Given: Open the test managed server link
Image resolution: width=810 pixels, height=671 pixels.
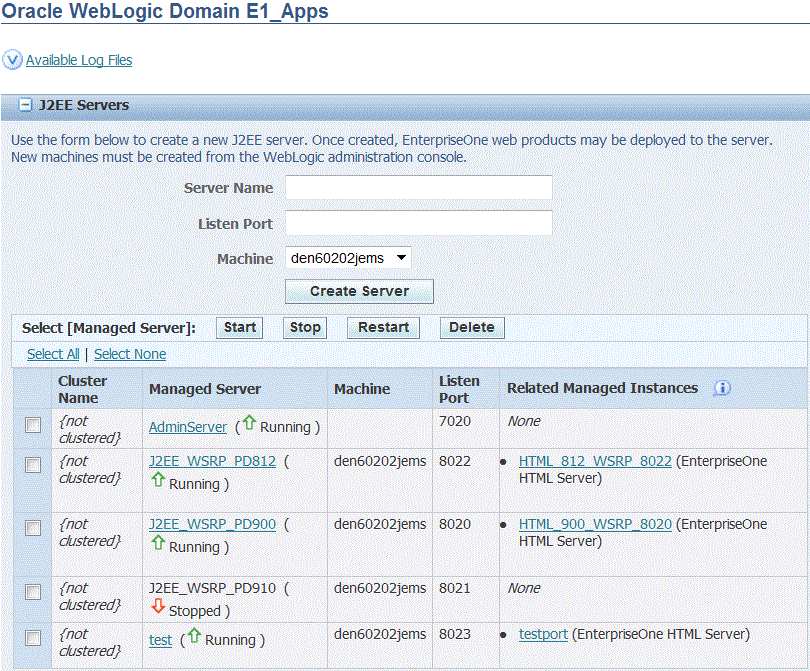Looking at the screenshot, I should tap(161, 640).
